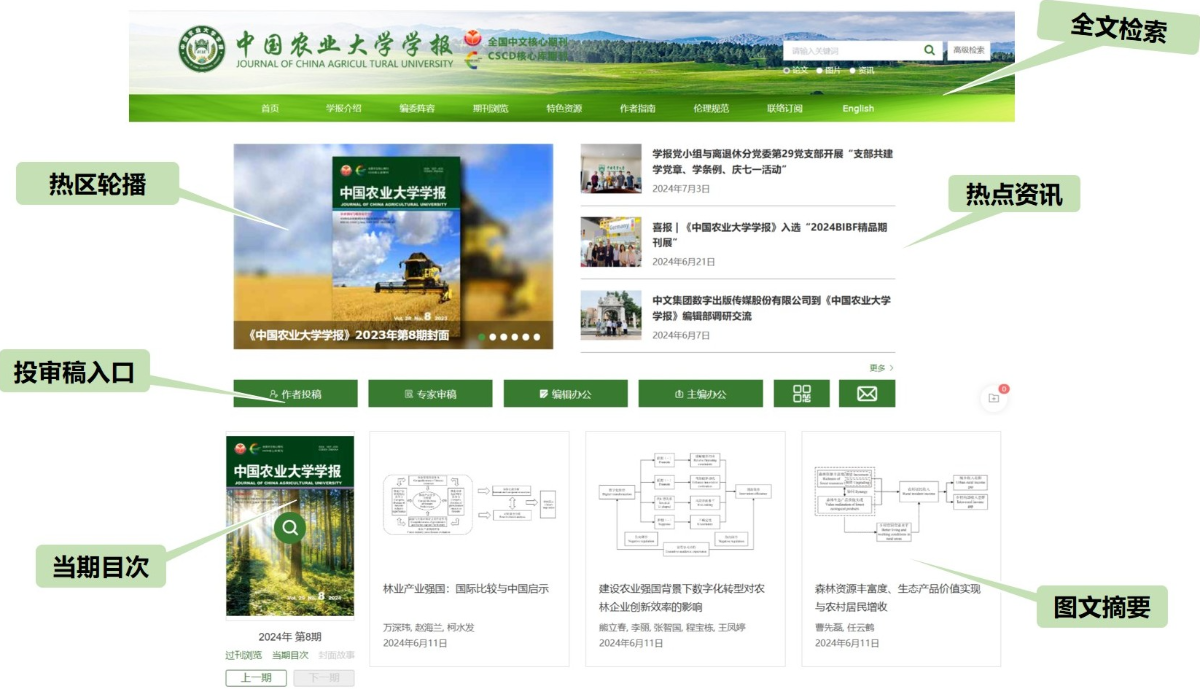
Task: Open news about 2024BIBF精品期刊展 selection
Action: tap(769, 235)
